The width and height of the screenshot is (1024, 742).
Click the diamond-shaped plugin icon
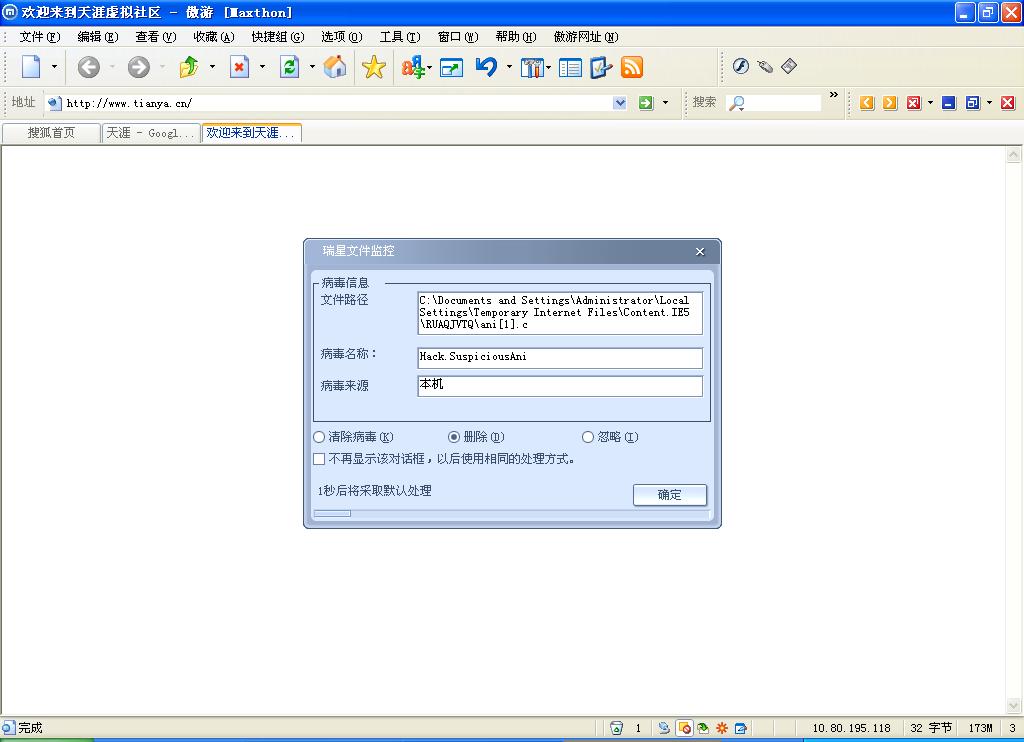[x=789, y=66]
